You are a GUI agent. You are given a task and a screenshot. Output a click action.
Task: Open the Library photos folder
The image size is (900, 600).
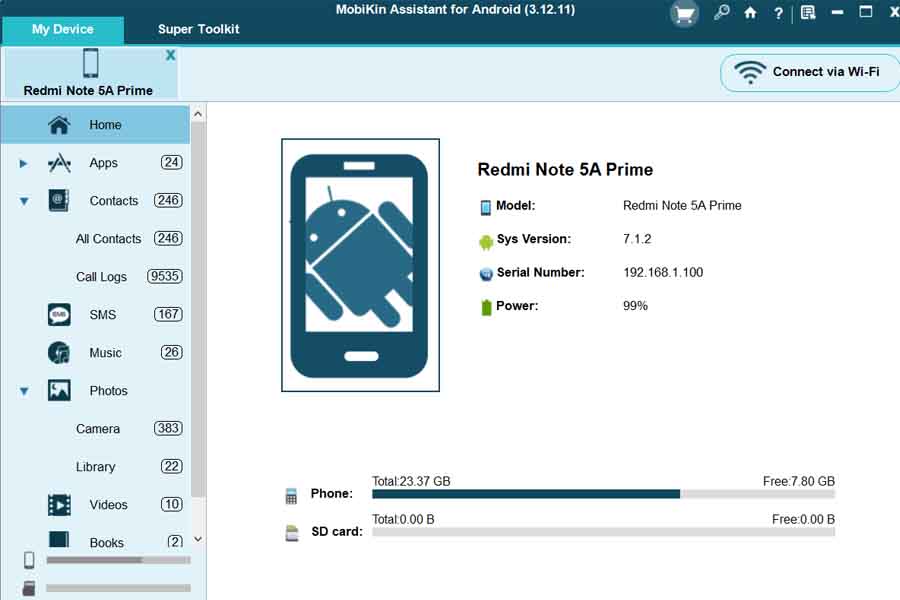point(95,467)
